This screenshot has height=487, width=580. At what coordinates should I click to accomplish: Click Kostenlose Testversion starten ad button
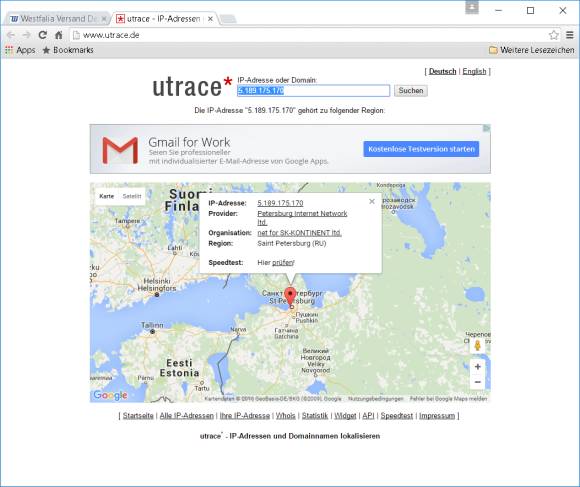pyautogui.click(x=421, y=149)
